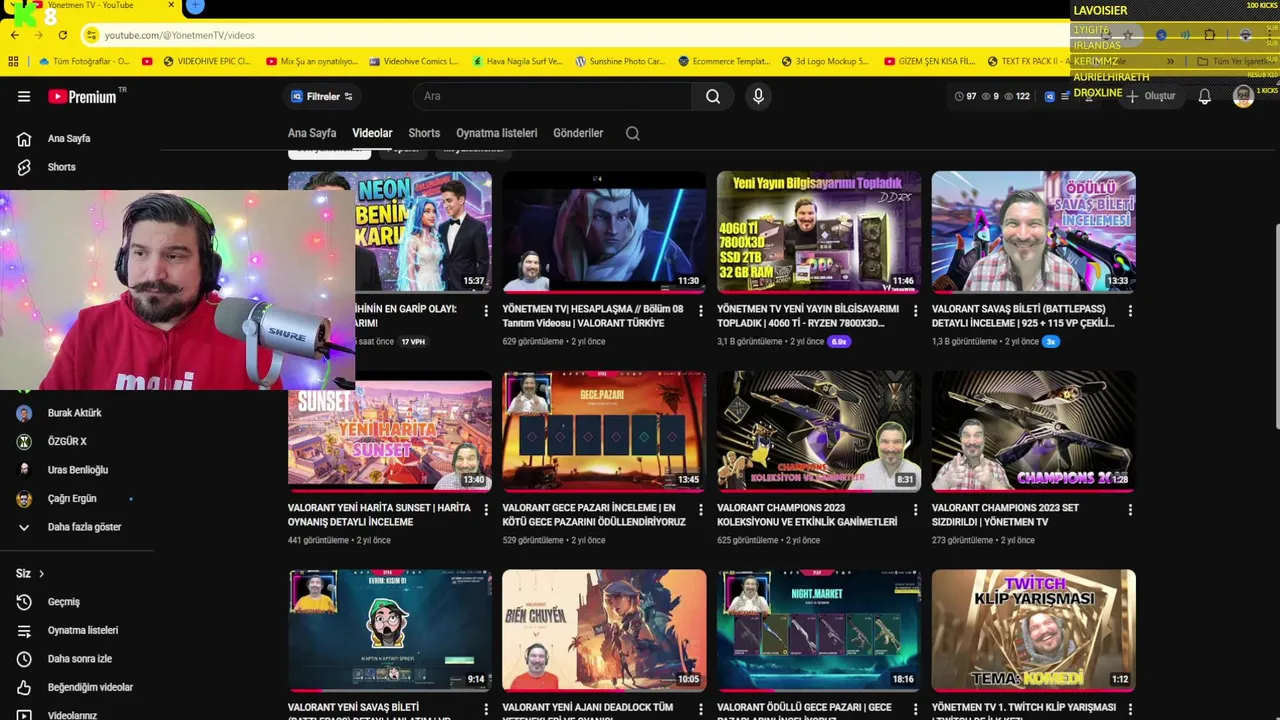Viewport: 1280px width, 720px height.
Task: Open a new browser tab
Action: [195, 6]
